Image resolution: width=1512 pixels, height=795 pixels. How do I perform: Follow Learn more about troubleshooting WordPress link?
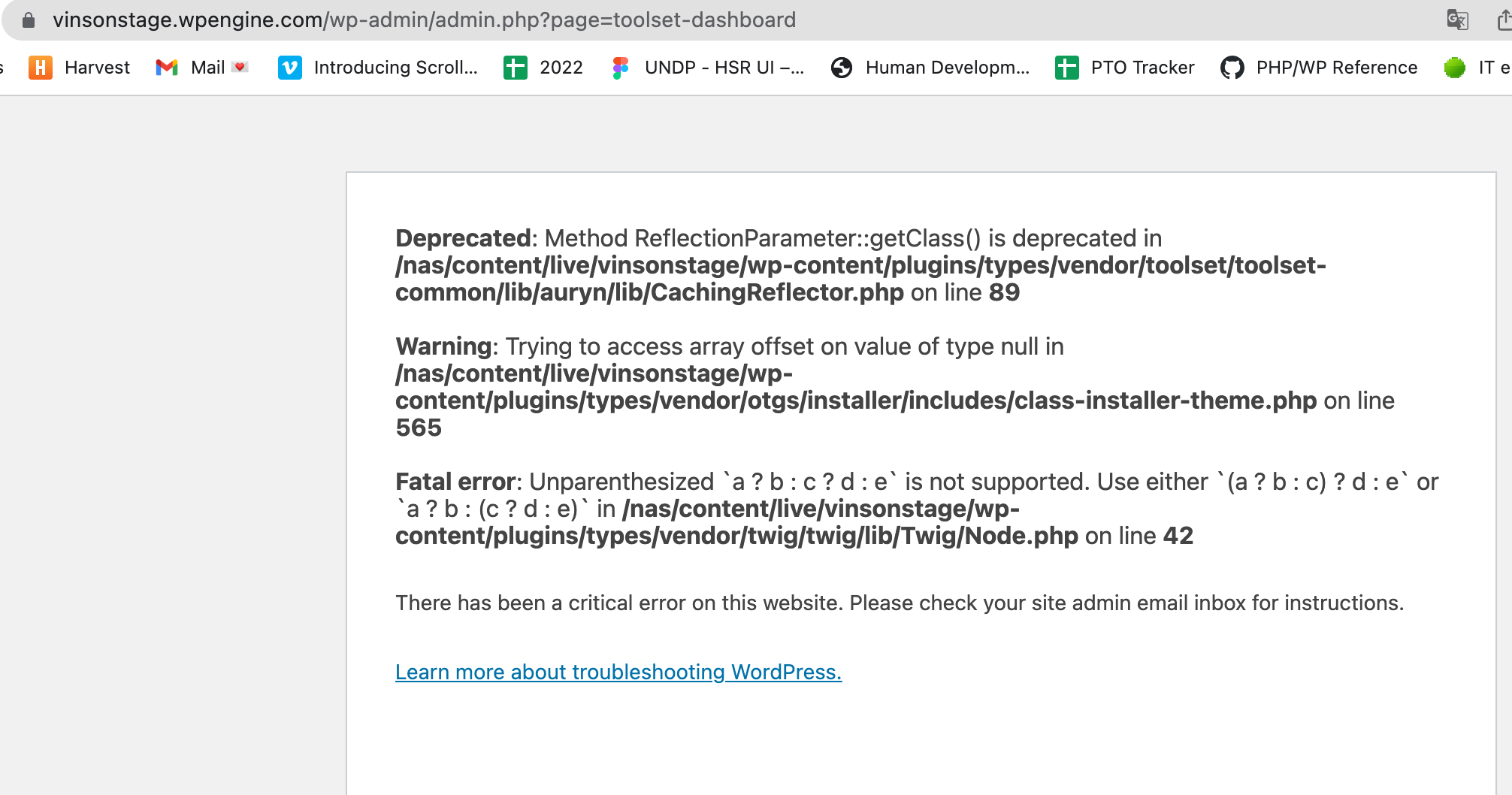click(x=618, y=672)
